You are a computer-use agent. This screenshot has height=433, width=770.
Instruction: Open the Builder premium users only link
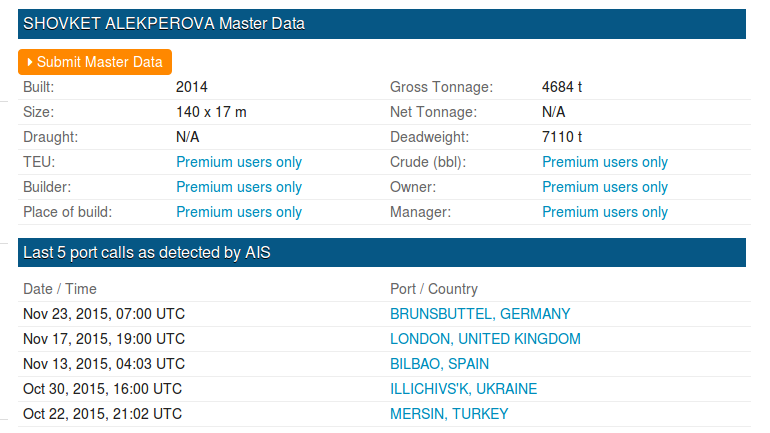pyautogui.click(x=239, y=187)
